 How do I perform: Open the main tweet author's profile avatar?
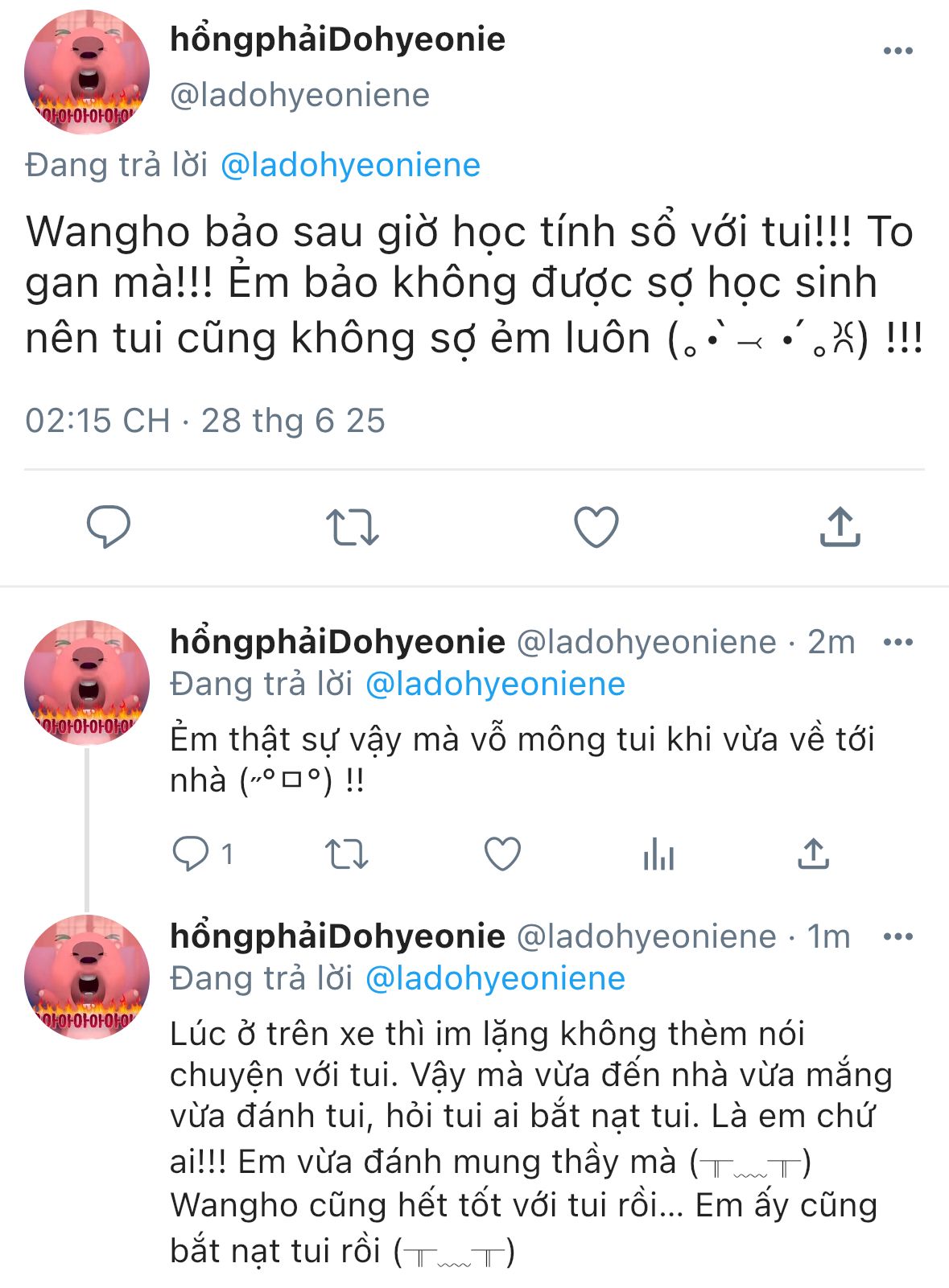(87, 72)
